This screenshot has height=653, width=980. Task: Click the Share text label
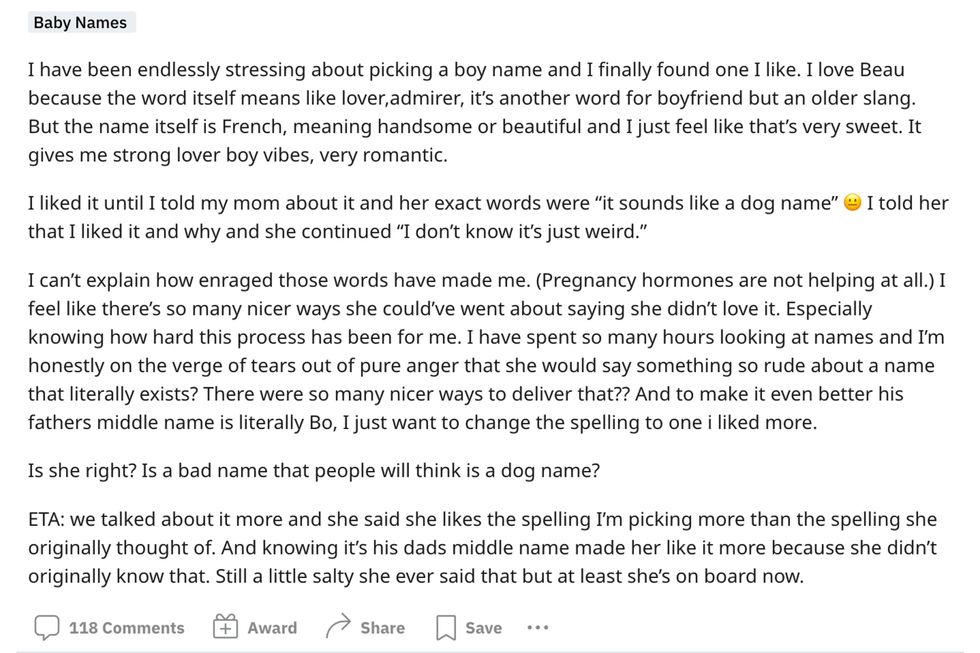point(382,628)
